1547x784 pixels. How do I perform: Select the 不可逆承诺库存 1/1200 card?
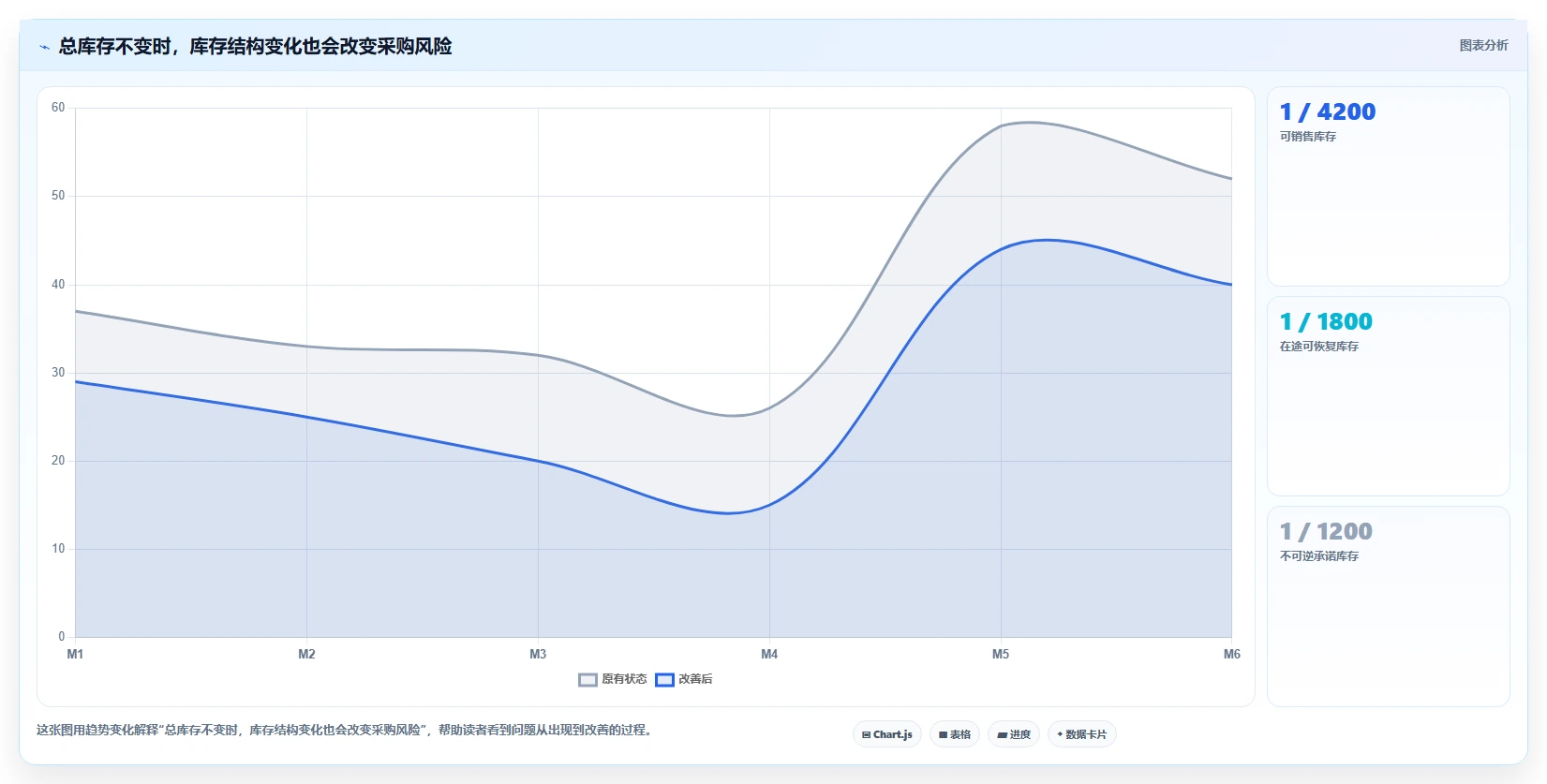coord(1388,606)
